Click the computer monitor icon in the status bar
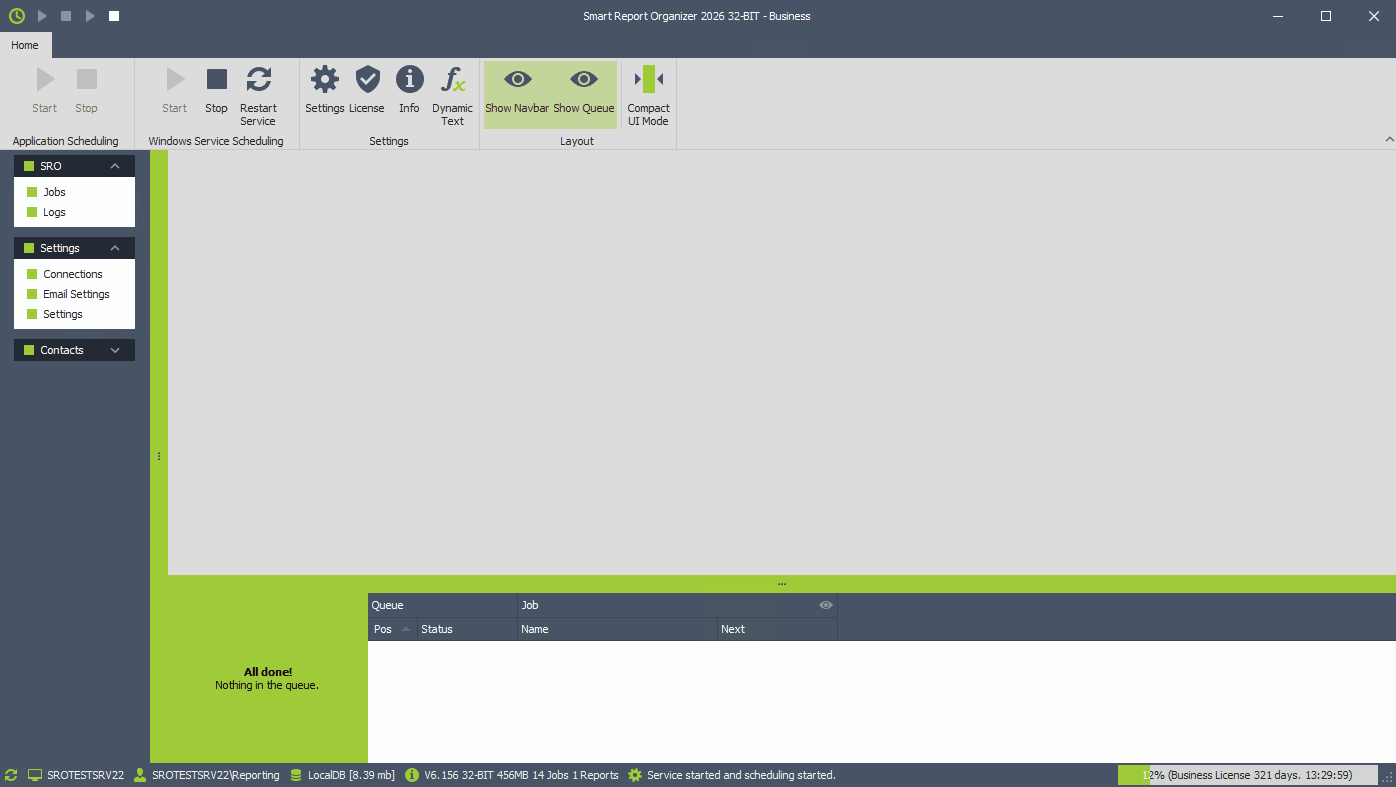The height and width of the screenshot is (787, 1396). point(35,775)
